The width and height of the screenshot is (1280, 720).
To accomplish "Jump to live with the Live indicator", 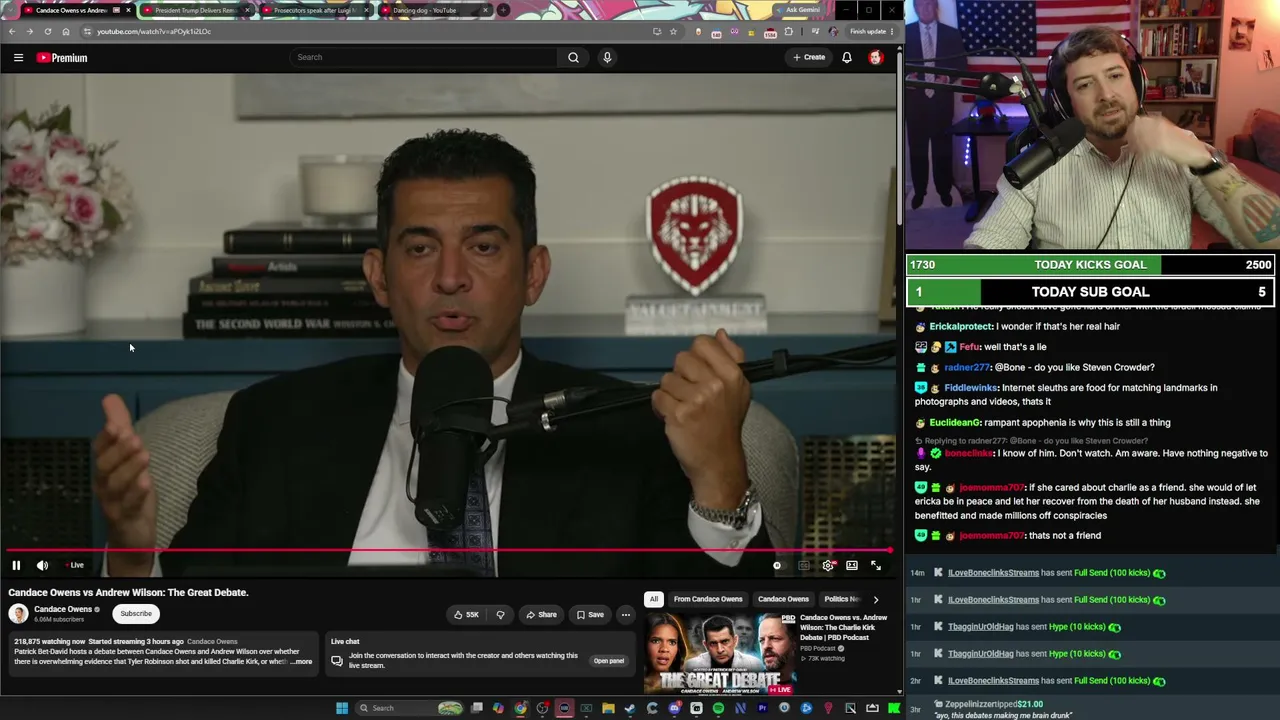I will (73, 565).
